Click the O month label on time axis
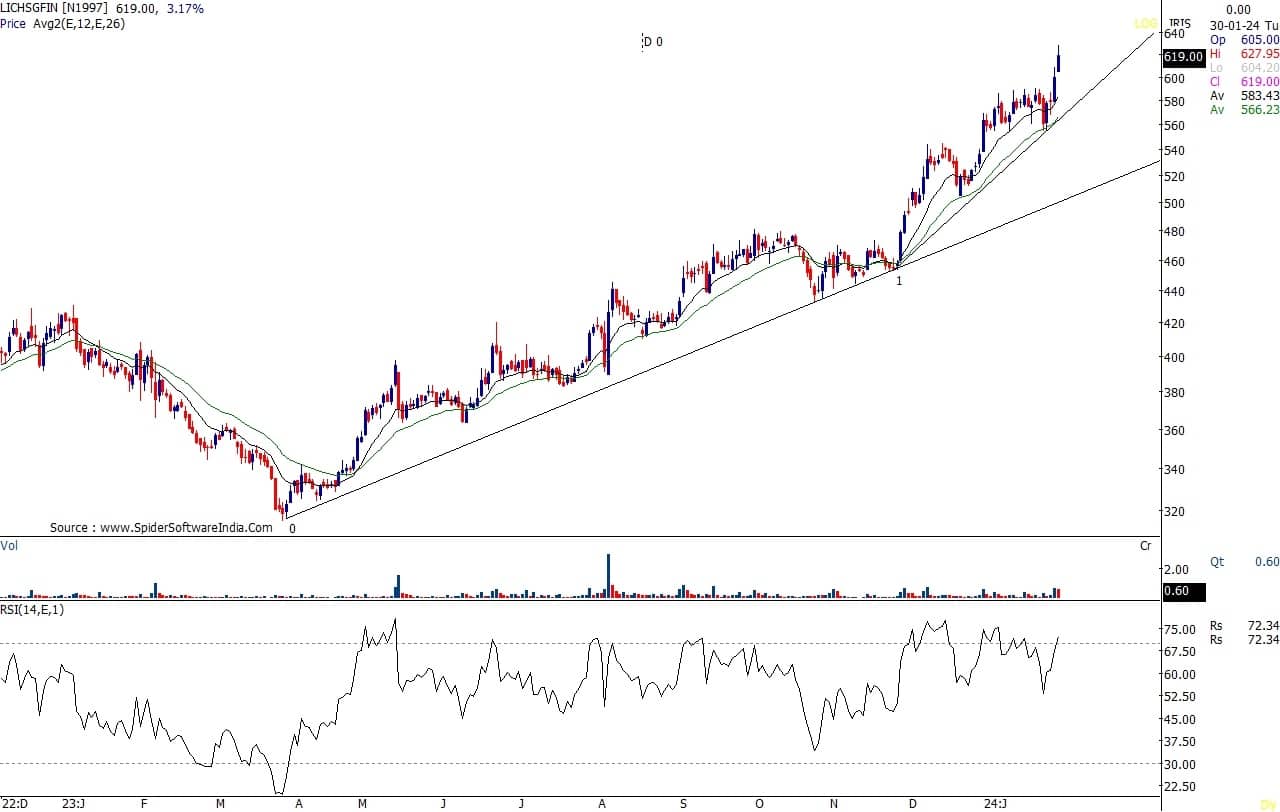The width and height of the screenshot is (1280, 812). pos(759,803)
